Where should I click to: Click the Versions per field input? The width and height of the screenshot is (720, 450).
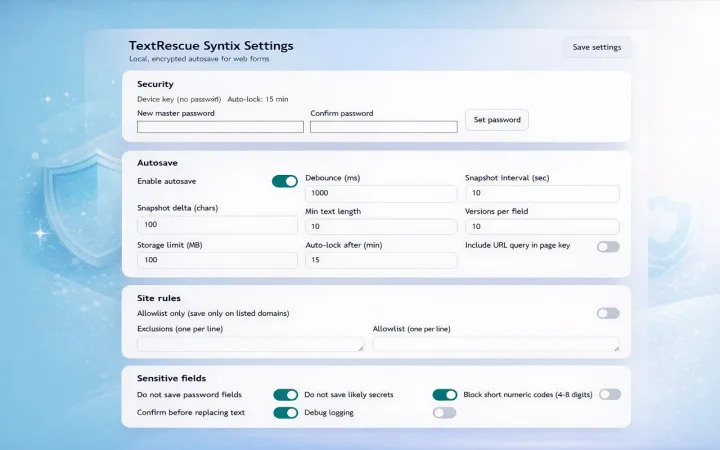[542, 226]
